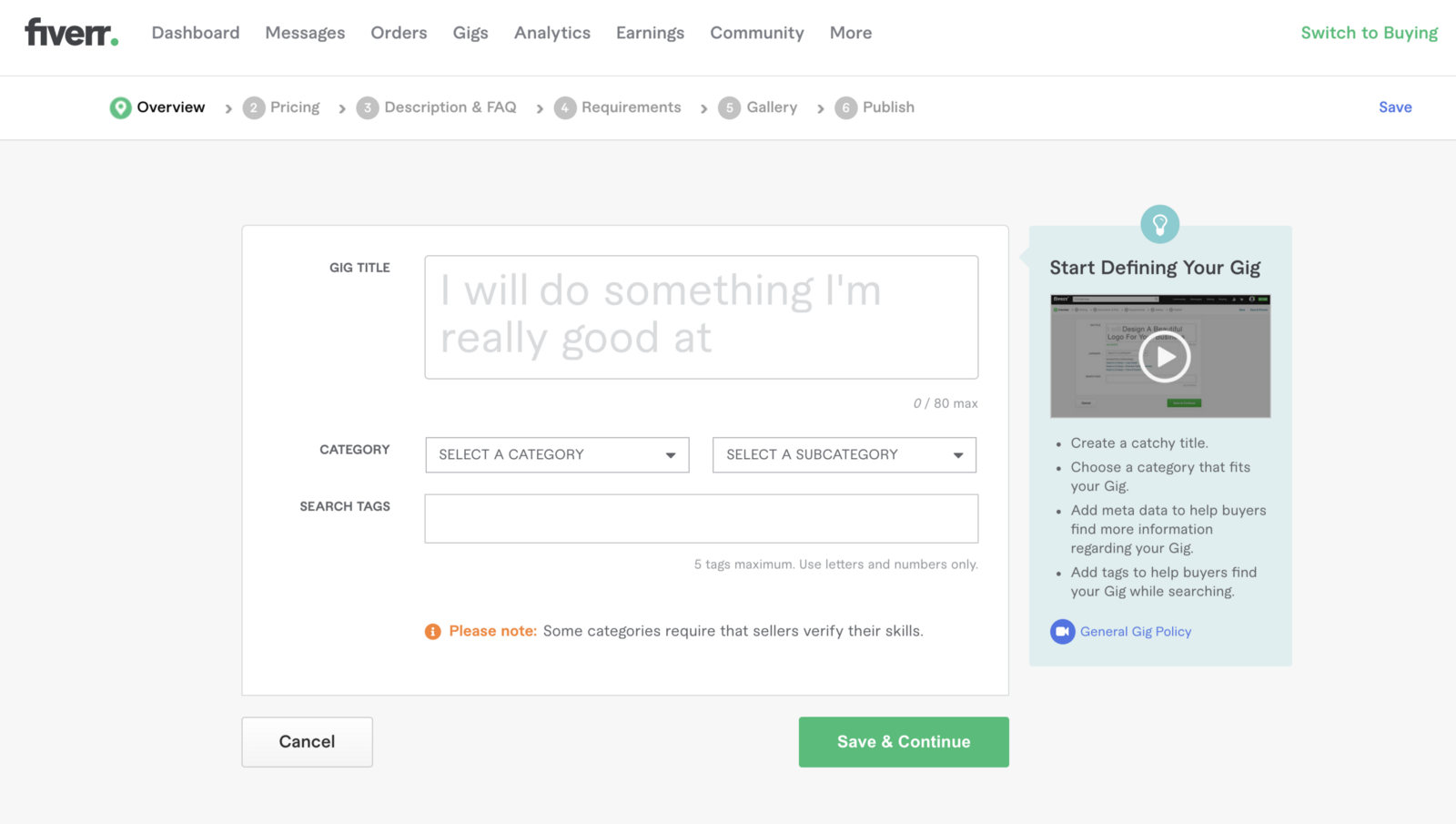Click the video camera icon beside General Gig Policy

click(1062, 632)
